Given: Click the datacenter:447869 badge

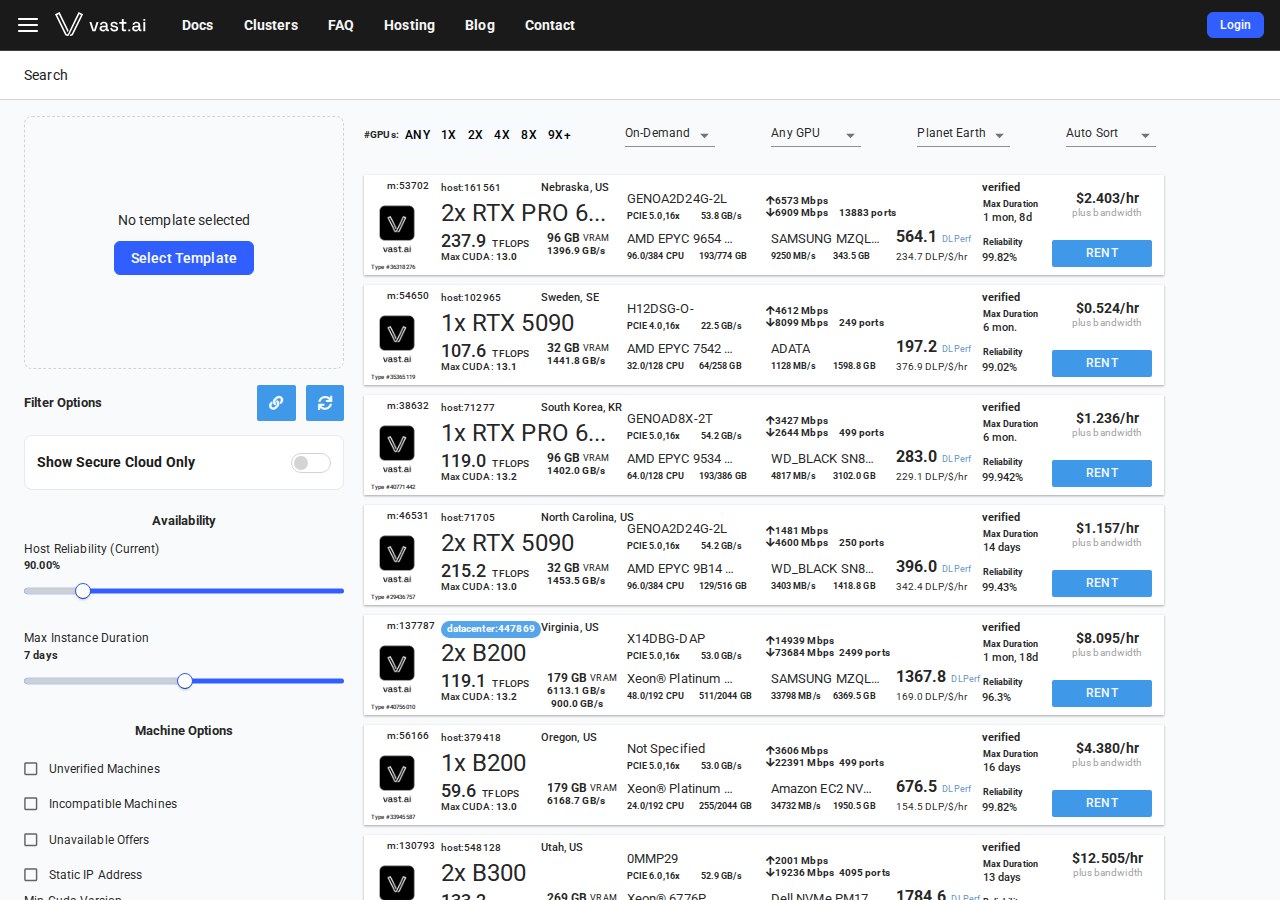Looking at the screenshot, I should click(491, 629).
